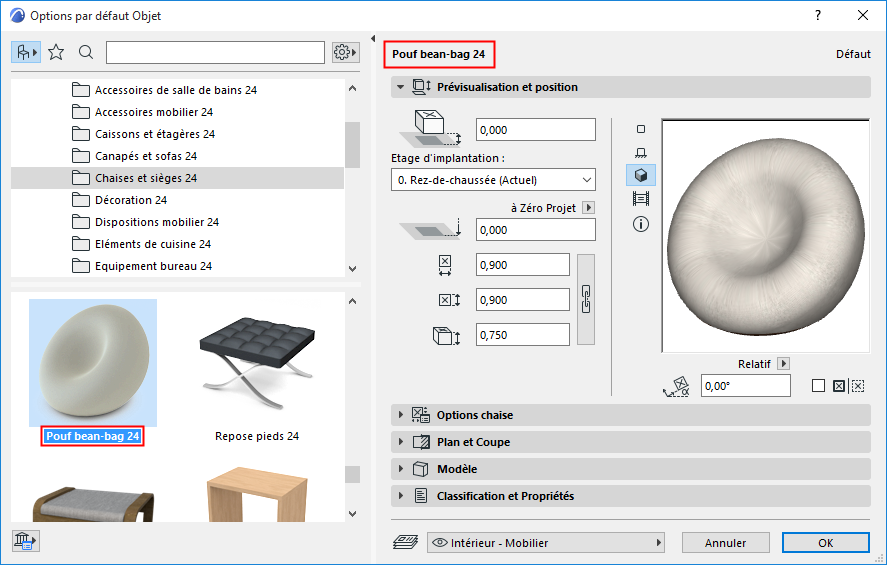Expand the Plan et Coupe panel
The image size is (887, 565).
[x=631, y=442]
